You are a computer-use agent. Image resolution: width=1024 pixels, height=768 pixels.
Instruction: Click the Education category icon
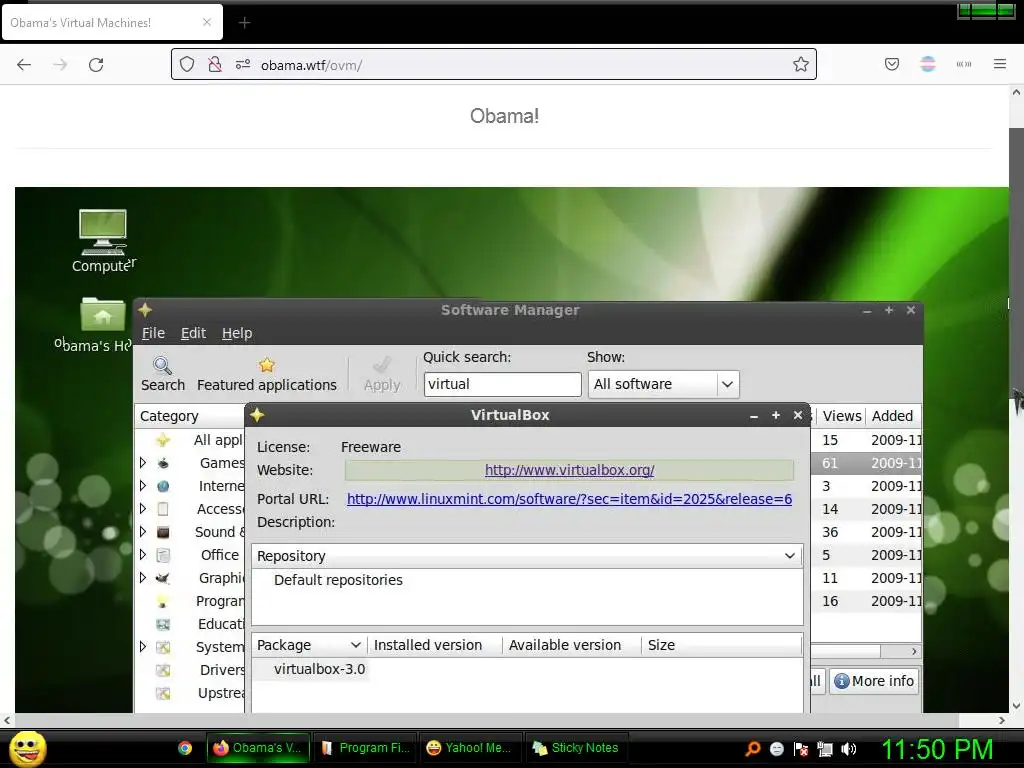163,624
